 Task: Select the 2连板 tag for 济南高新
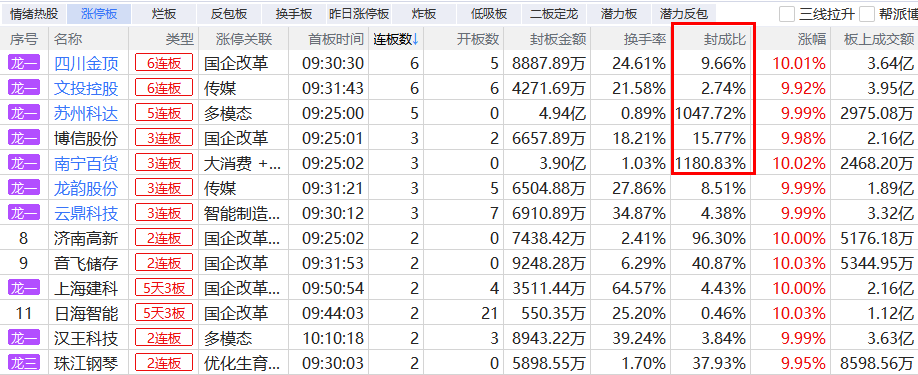tap(164, 238)
